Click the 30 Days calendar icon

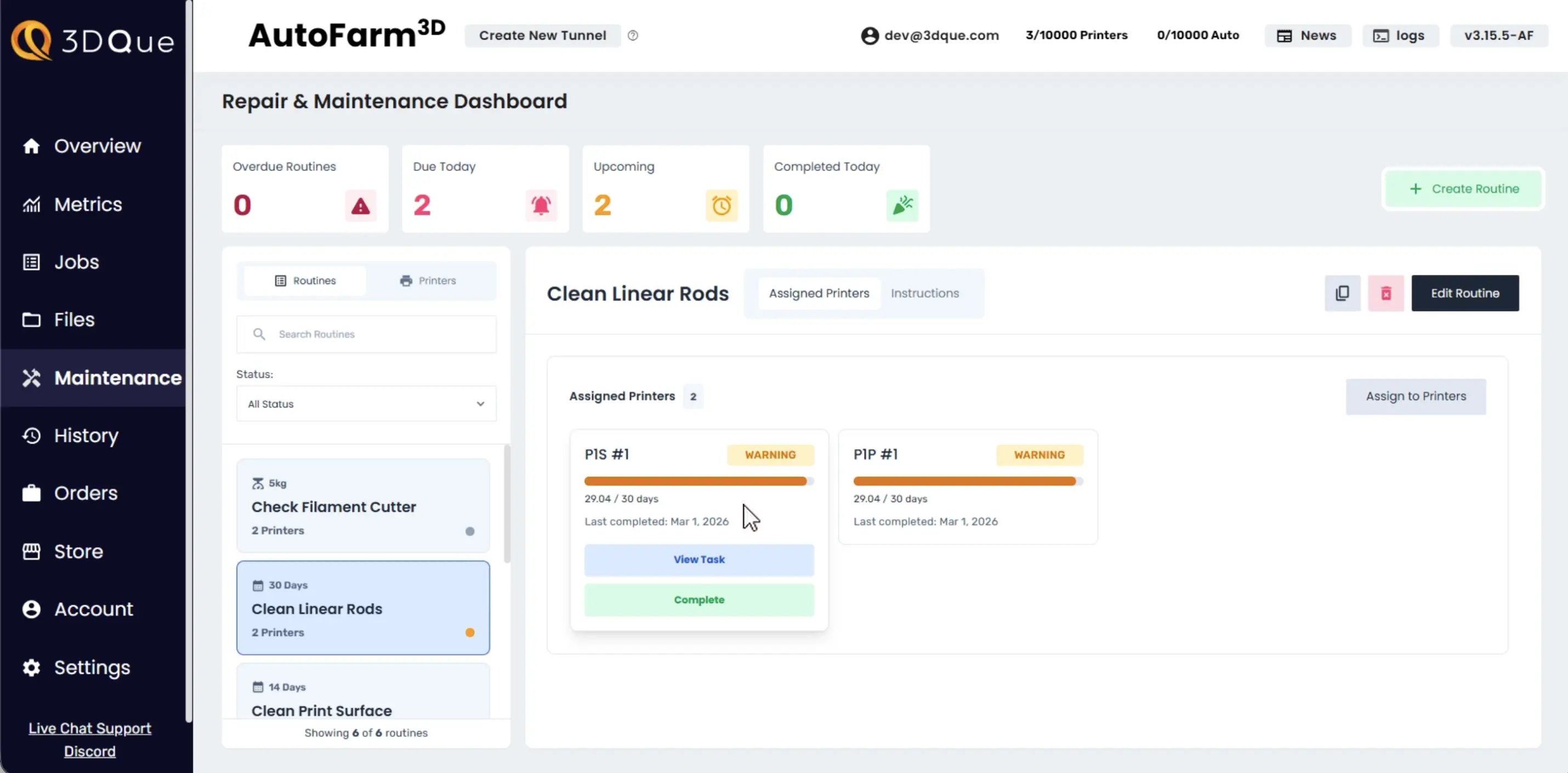pos(258,586)
